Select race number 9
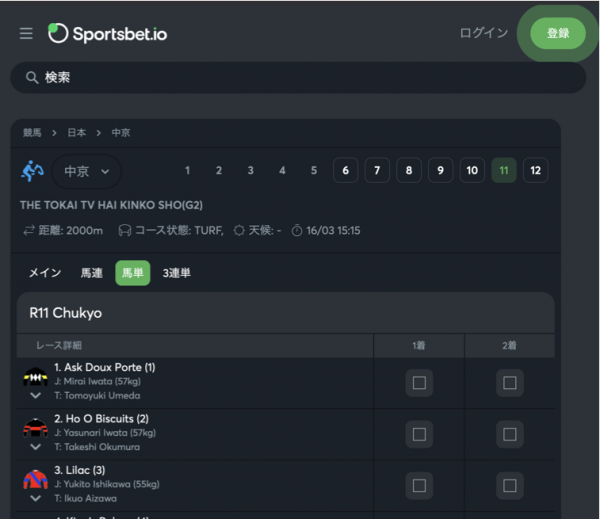Screen dimensions: 600x519 click(440, 170)
